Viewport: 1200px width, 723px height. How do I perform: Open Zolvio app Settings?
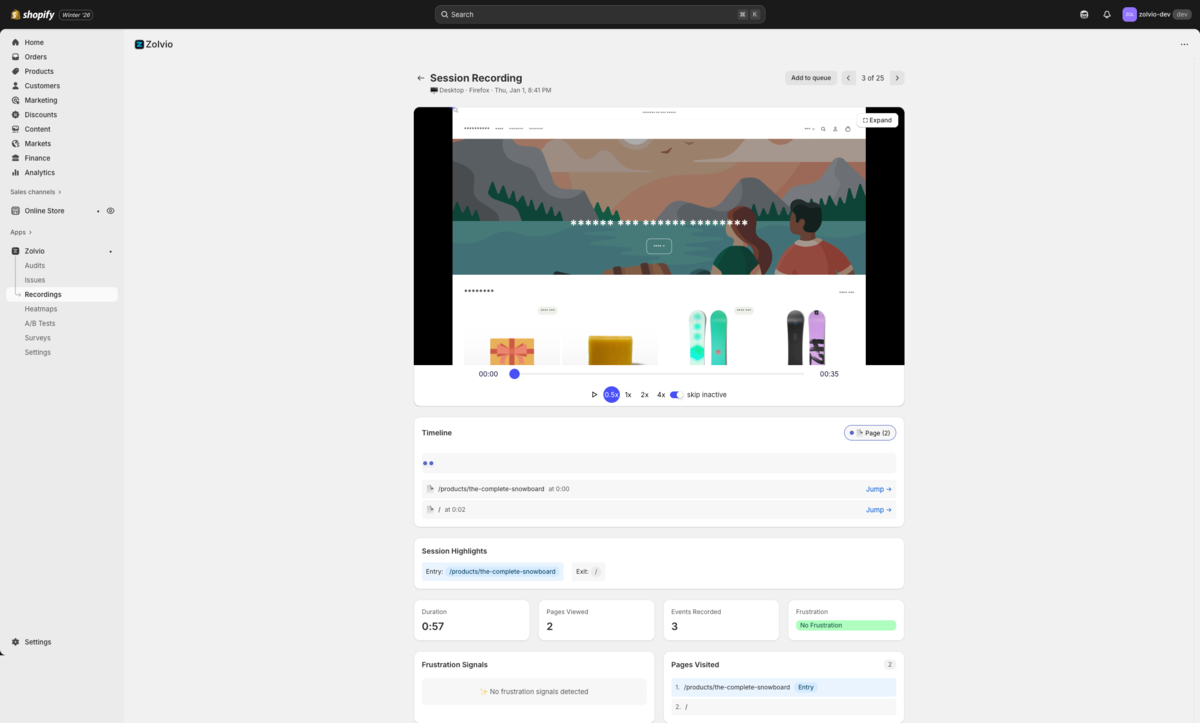pos(37,351)
